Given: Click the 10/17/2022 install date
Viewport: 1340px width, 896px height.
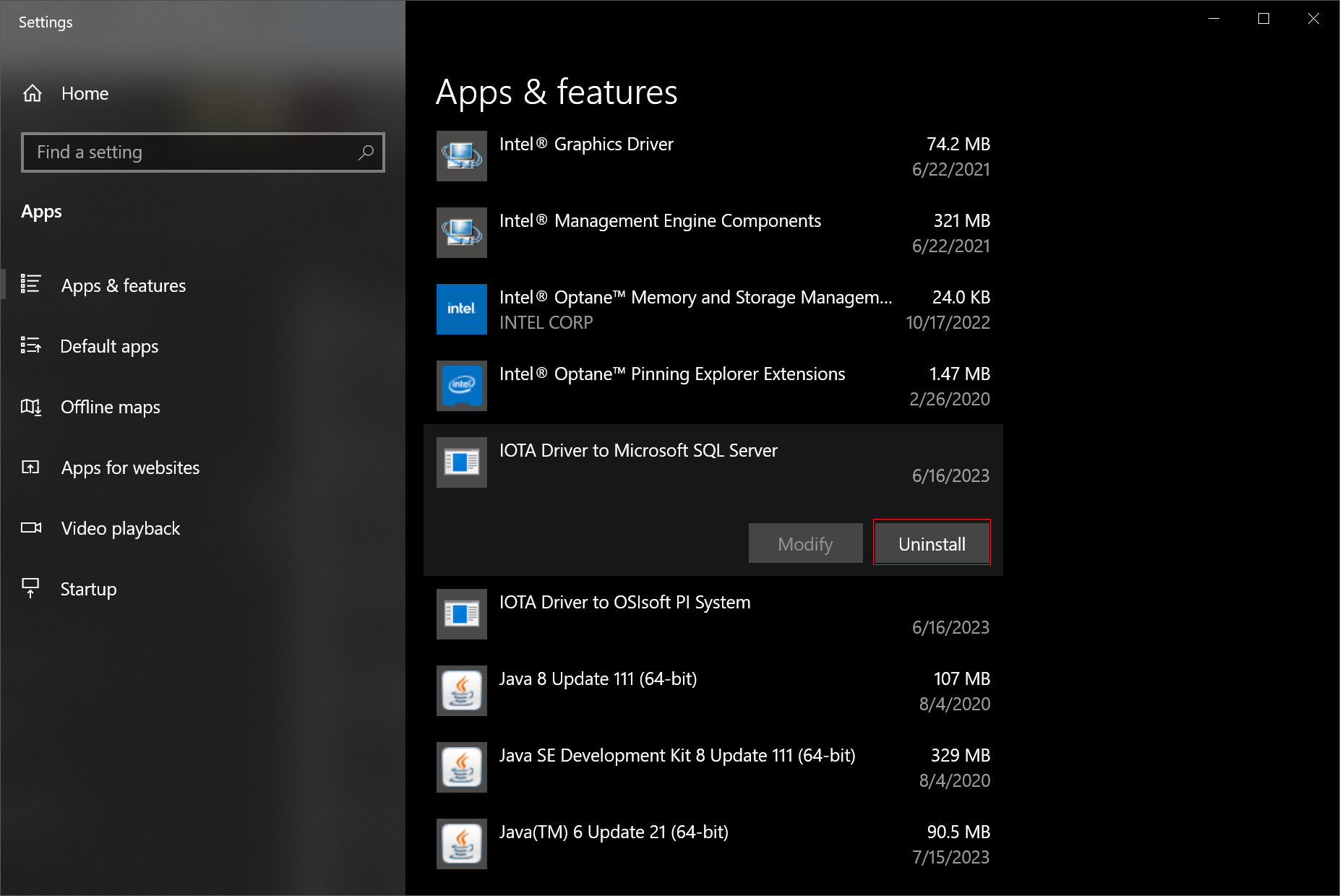Looking at the screenshot, I should coord(948,322).
